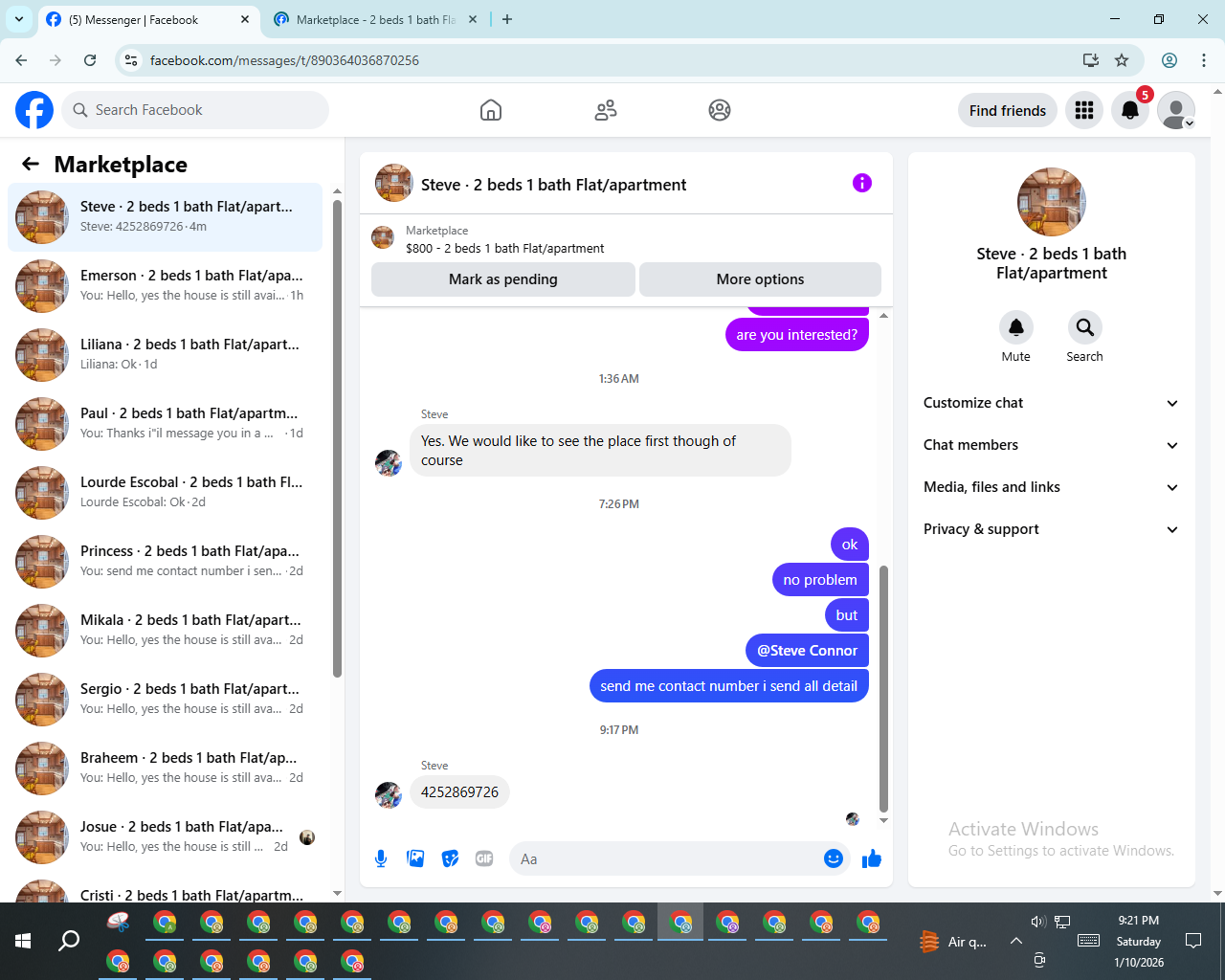Screen dimensions: 1225x980
Task: Open Josue's conversation in the list
Action: 165,836
